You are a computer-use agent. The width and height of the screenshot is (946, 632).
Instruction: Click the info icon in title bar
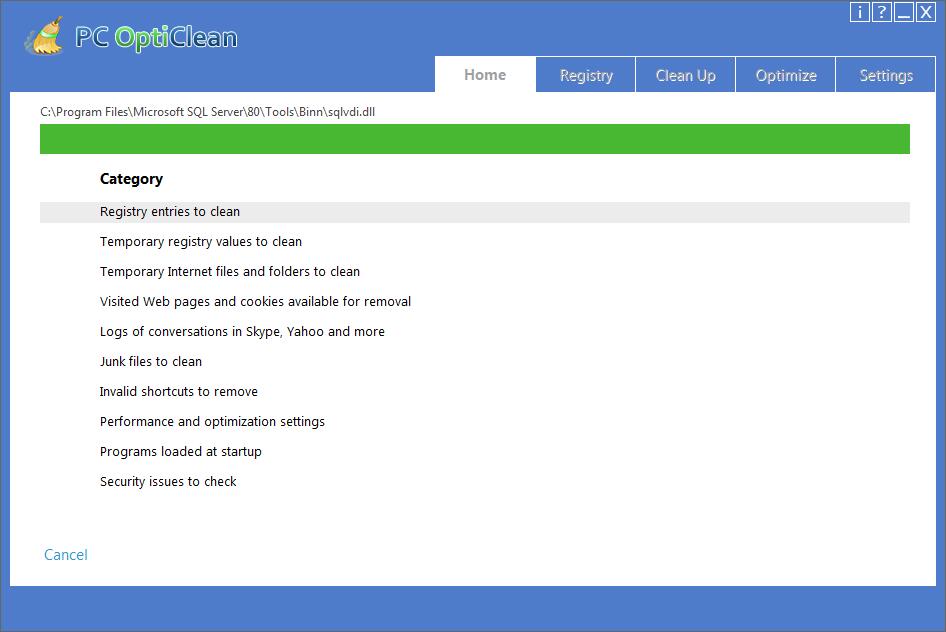(x=860, y=12)
